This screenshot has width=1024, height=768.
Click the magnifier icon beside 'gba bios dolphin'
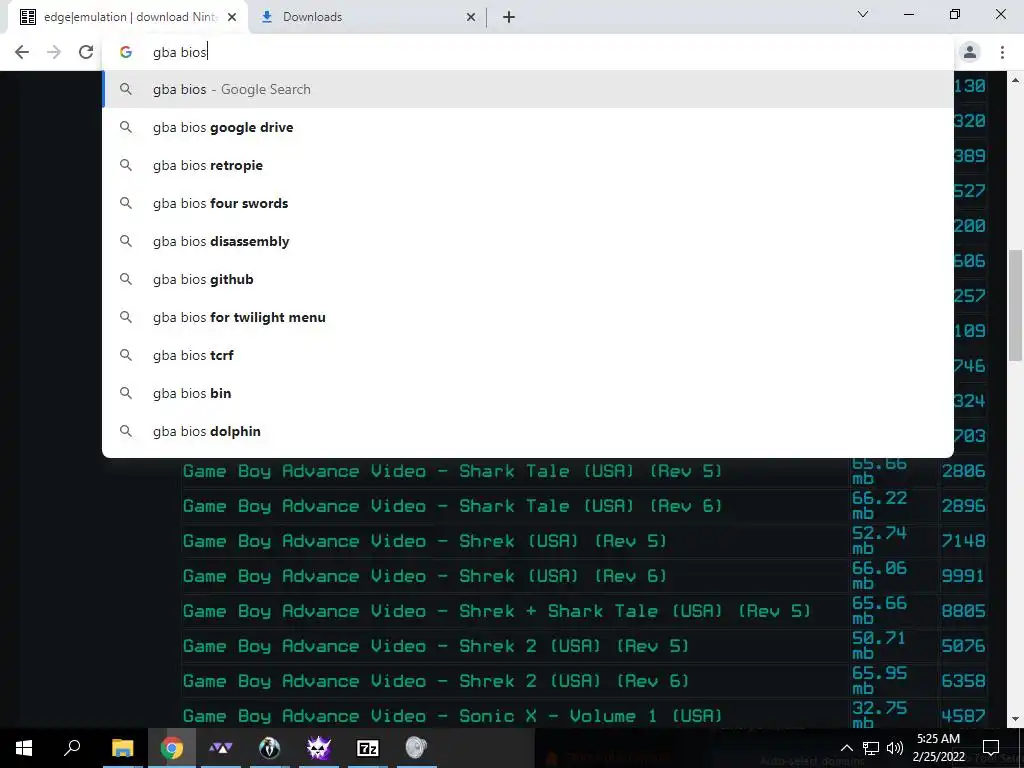click(126, 431)
